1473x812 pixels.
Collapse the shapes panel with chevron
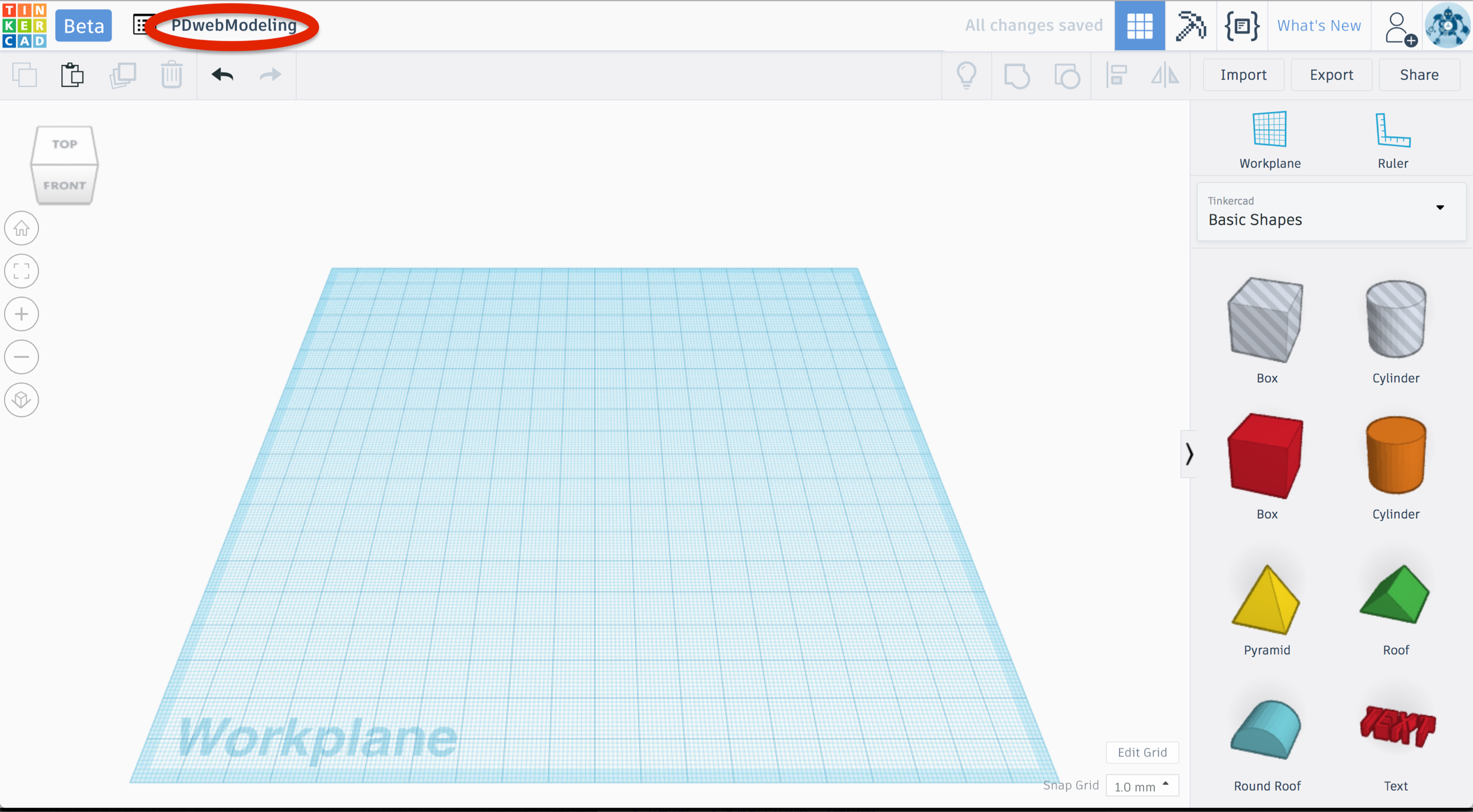point(1189,454)
